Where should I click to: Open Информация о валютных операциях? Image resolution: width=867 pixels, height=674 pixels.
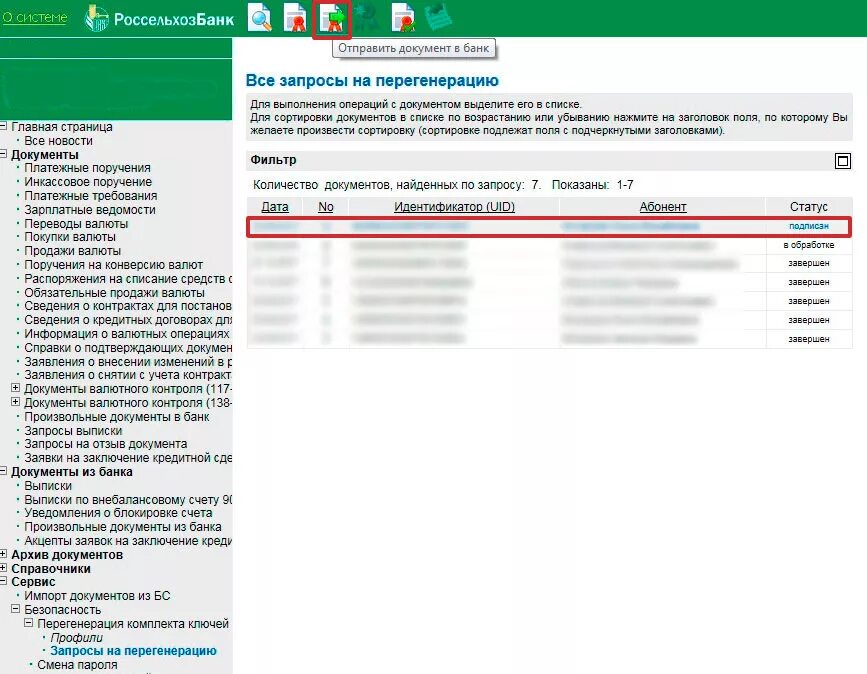tap(127, 334)
